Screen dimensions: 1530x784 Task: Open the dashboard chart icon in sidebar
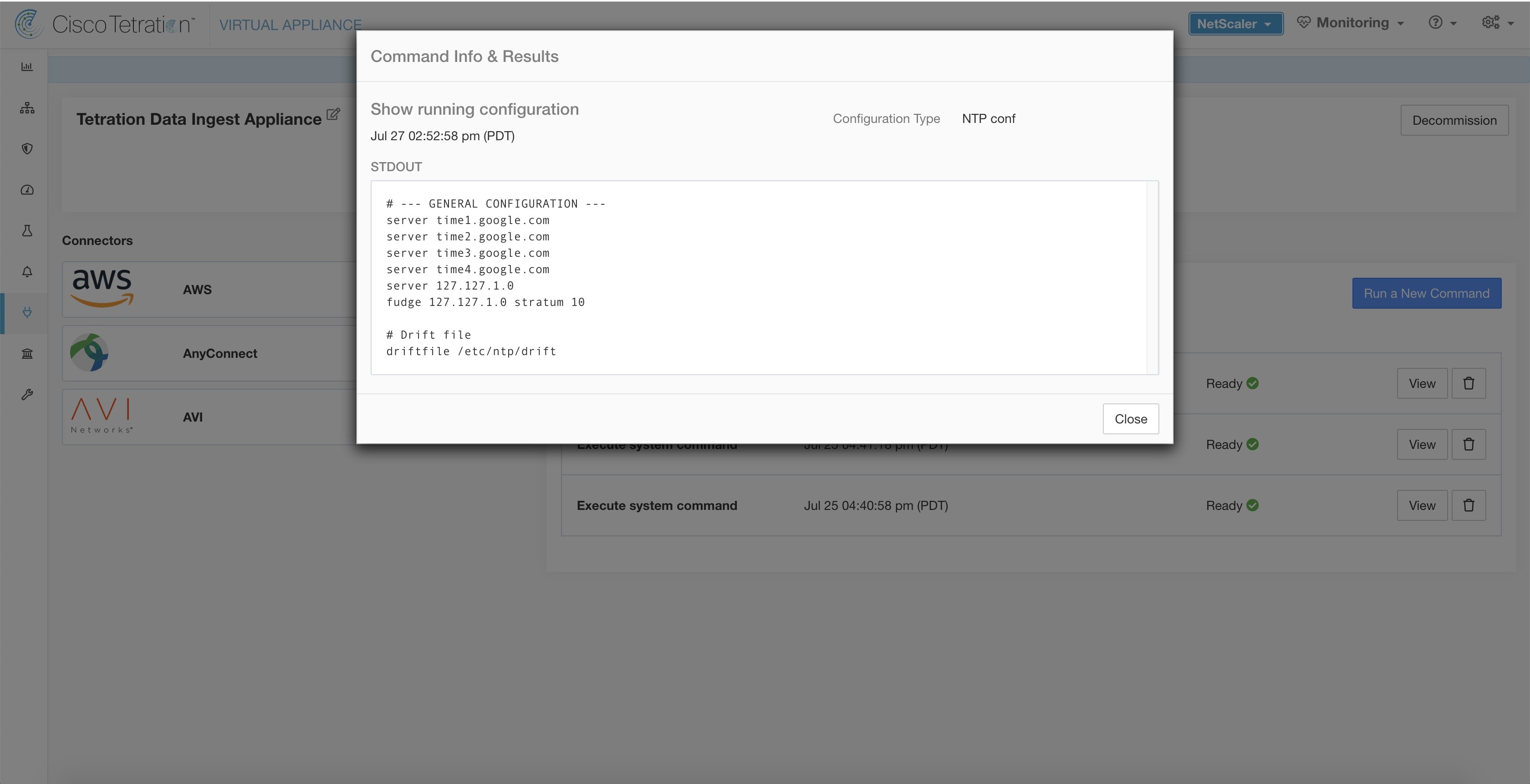27,66
